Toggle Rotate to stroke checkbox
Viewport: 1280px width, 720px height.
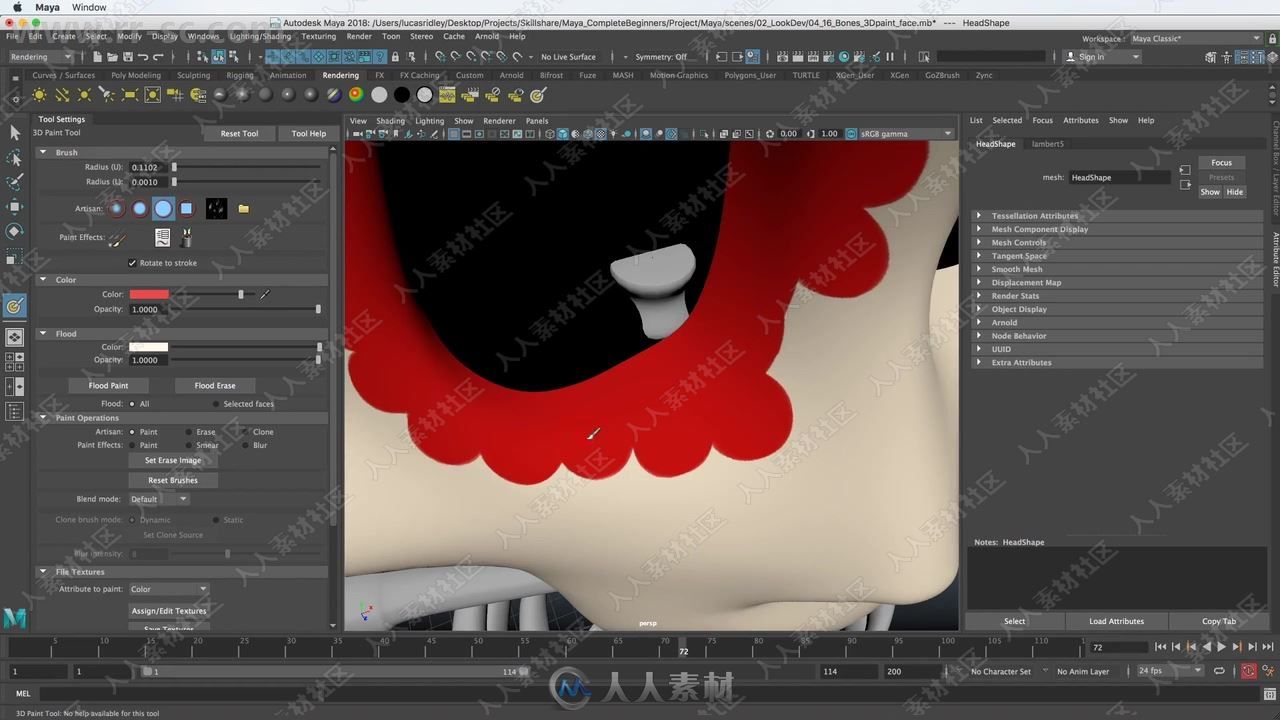tap(132, 263)
